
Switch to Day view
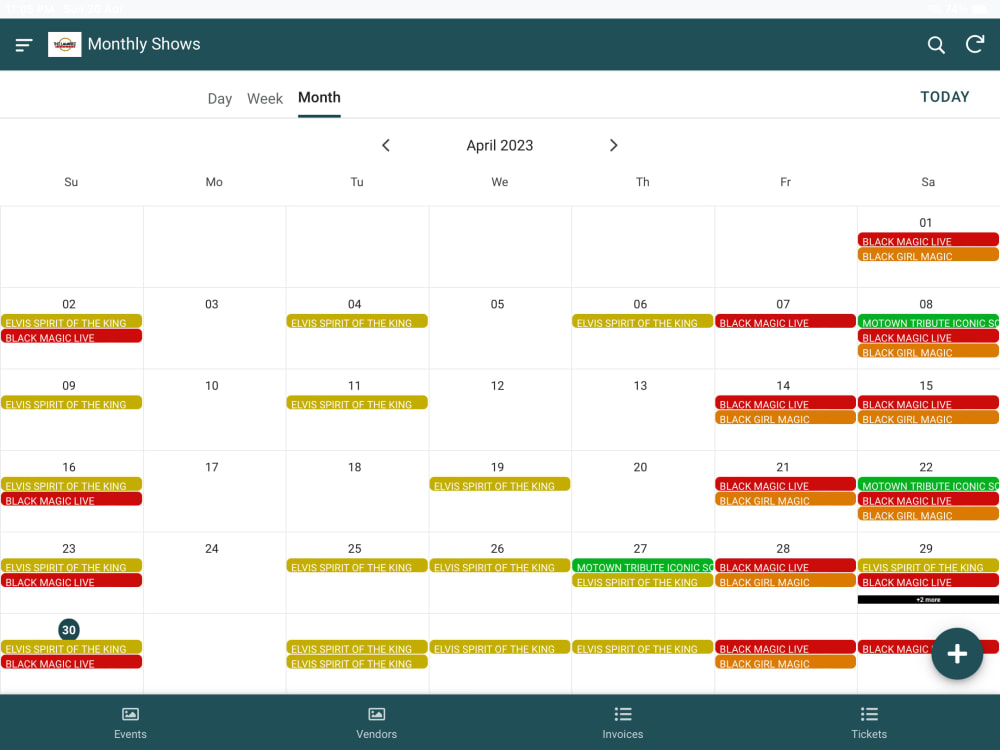click(x=219, y=98)
